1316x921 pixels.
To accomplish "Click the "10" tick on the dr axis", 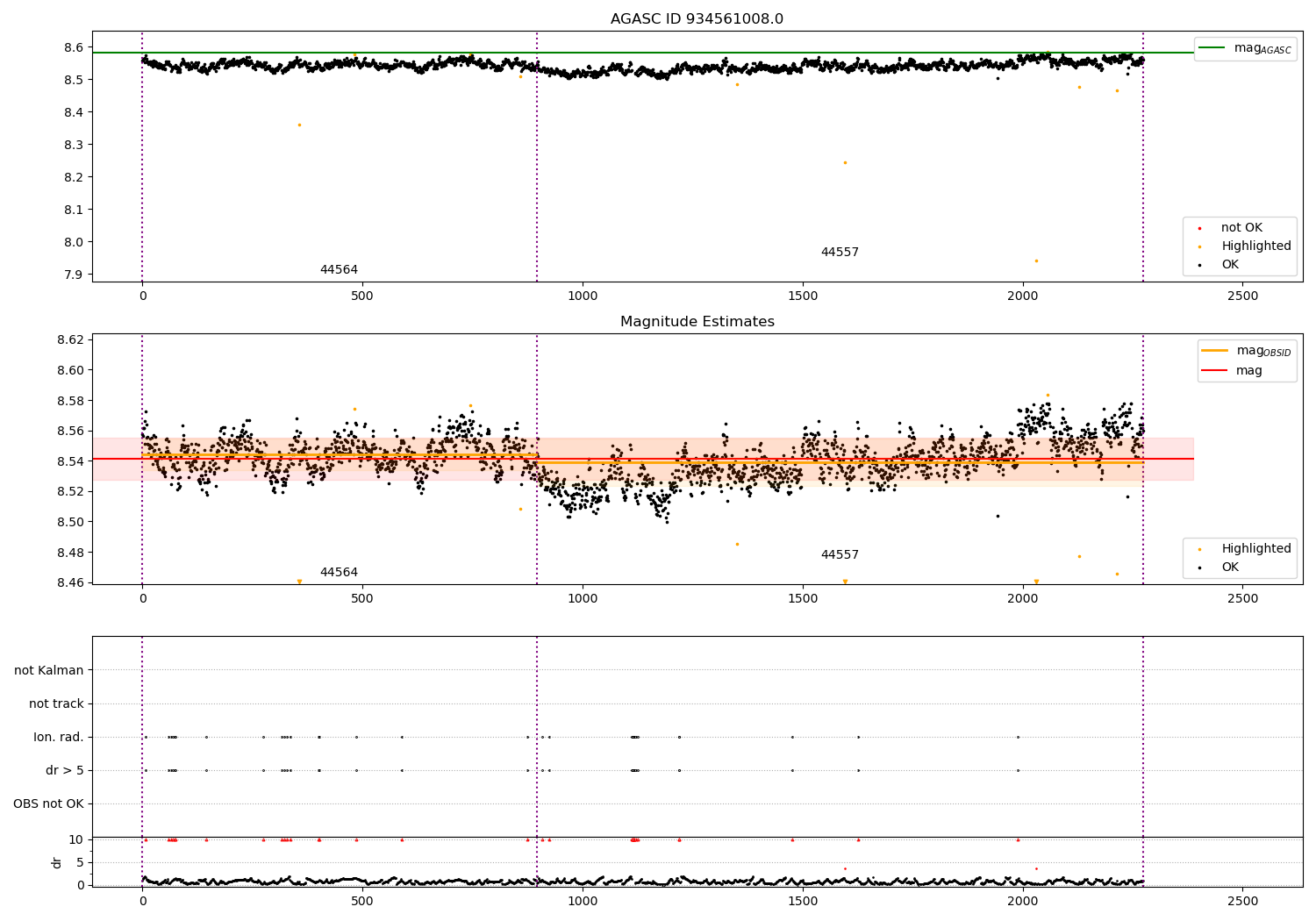I will coord(76,839).
